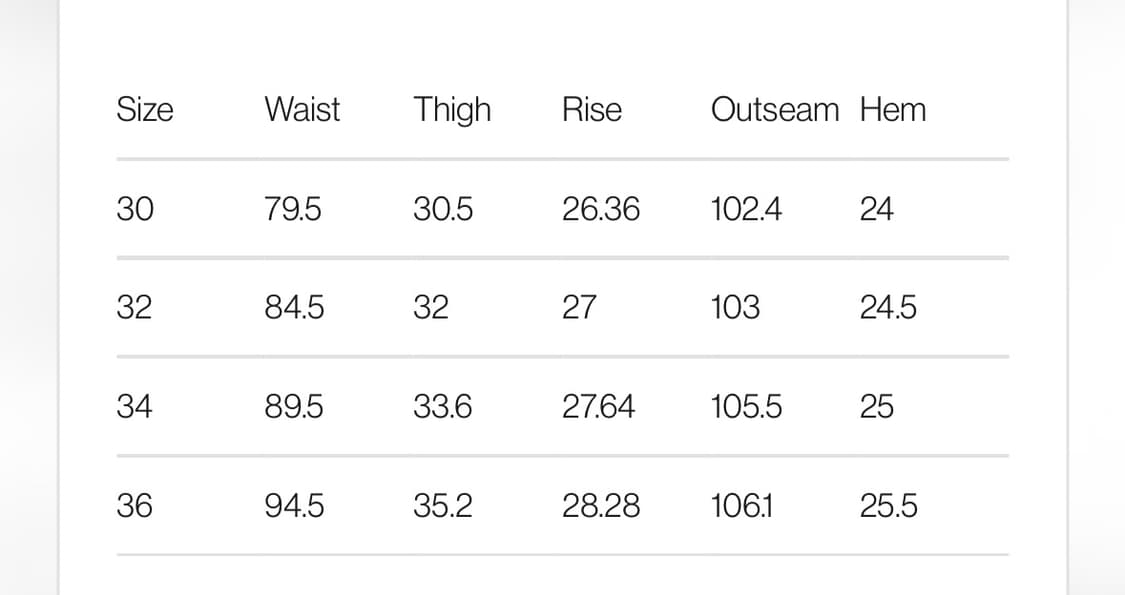
Task: Click thigh value 35.2
Action: 443,505
